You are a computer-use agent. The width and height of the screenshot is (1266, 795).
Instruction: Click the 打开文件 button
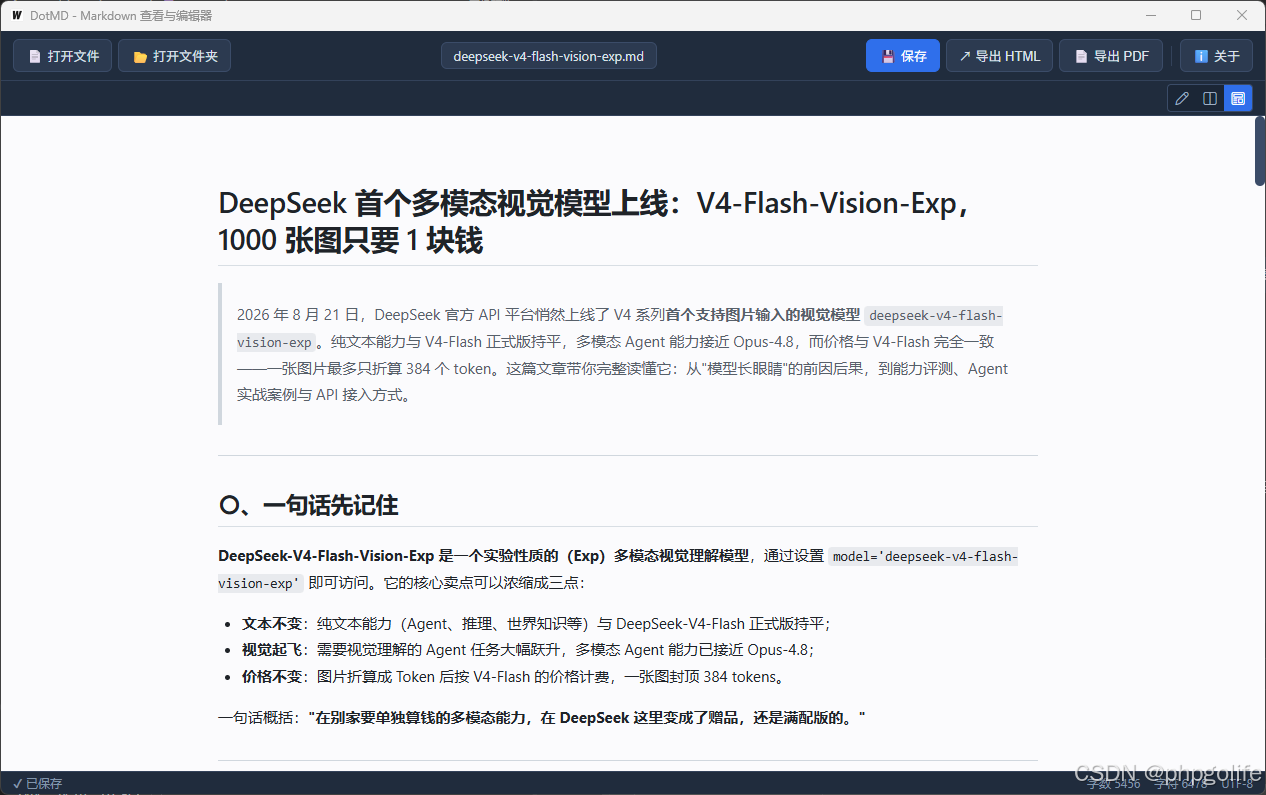pyautogui.click(x=62, y=56)
